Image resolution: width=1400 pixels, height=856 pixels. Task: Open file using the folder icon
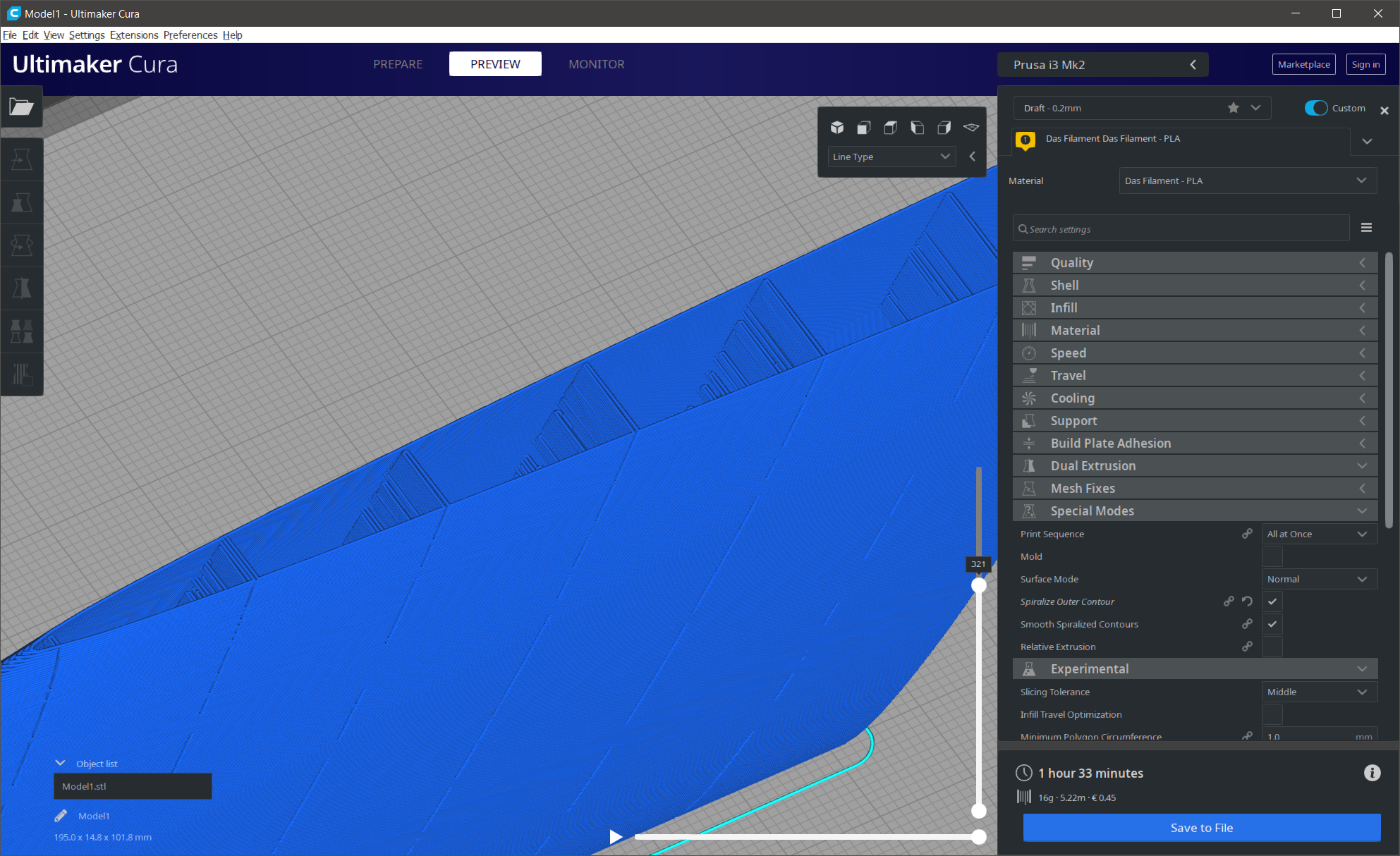tap(21, 106)
